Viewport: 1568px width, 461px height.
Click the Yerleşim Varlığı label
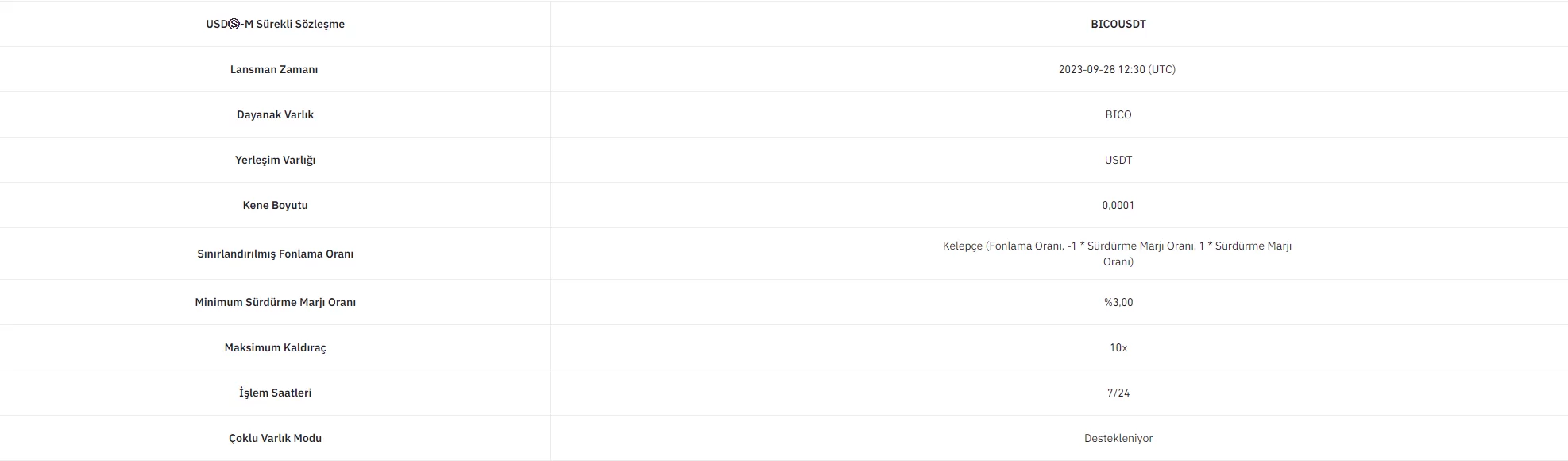275,160
